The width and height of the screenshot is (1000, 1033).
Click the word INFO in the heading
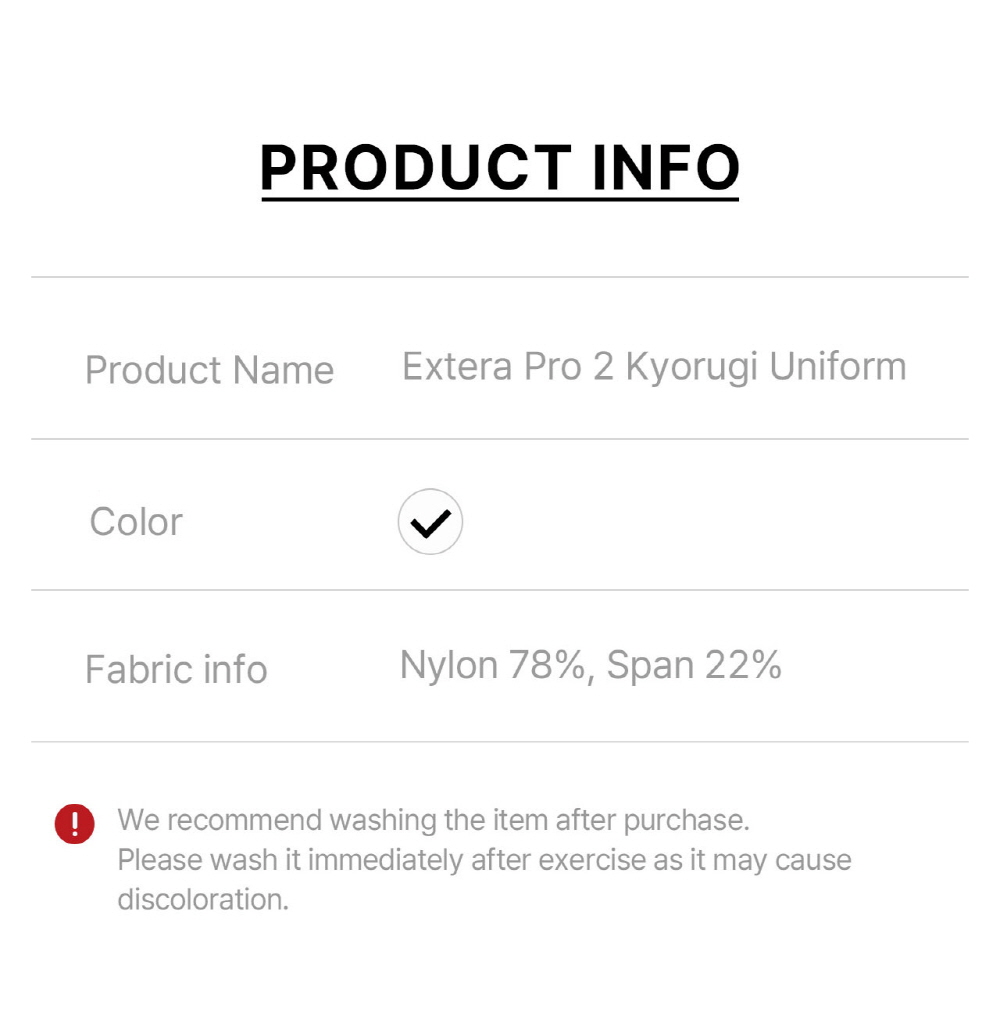[665, 168]
